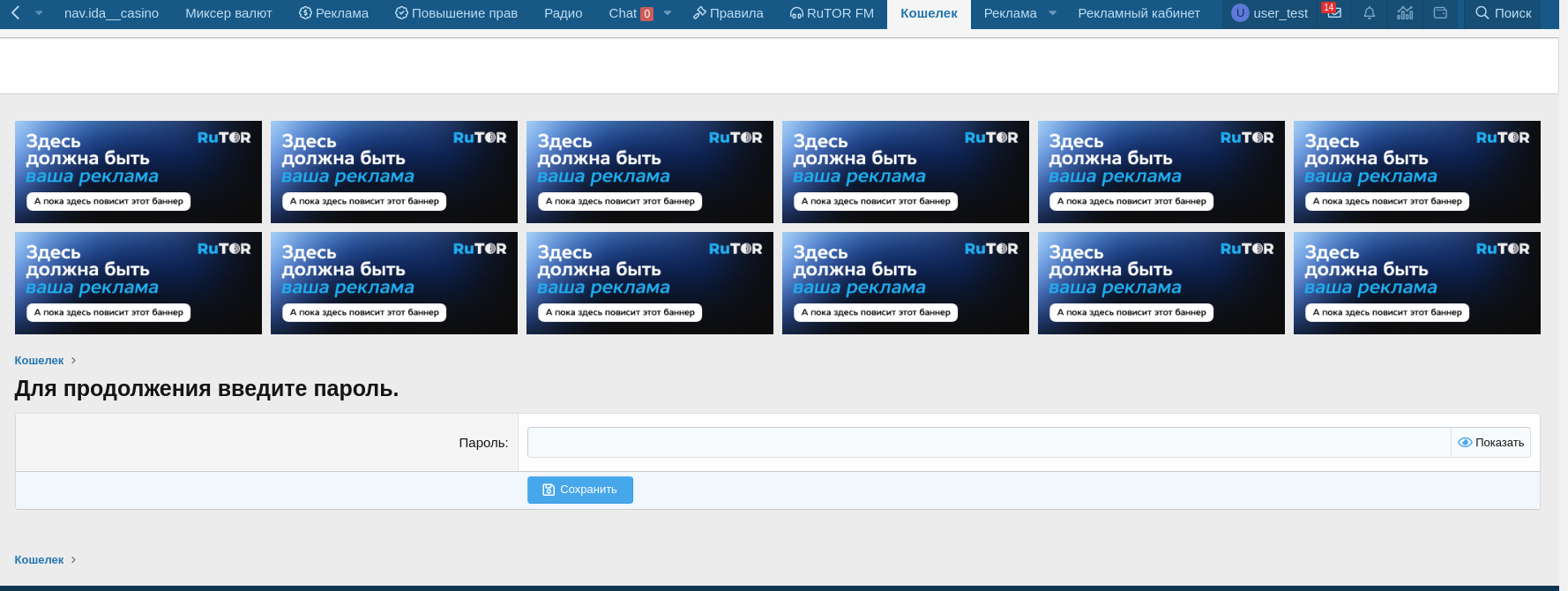The height and width of the screenshot is (591, 1568).
Task: Open the statistics chart icon
Action: coord(1405,13)
